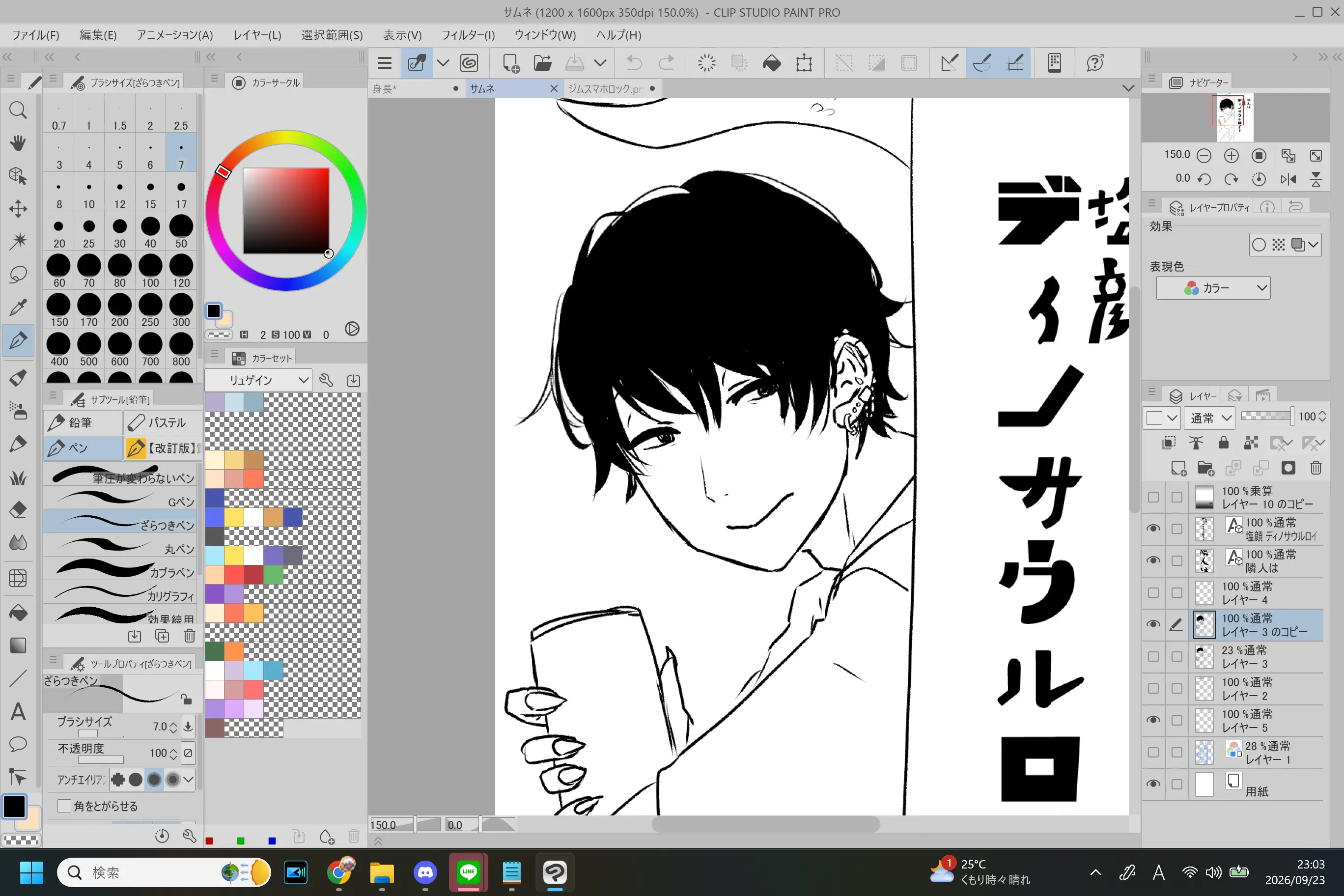
Task: Select the Eyedropper tool
Action: [x=18, y=308]
